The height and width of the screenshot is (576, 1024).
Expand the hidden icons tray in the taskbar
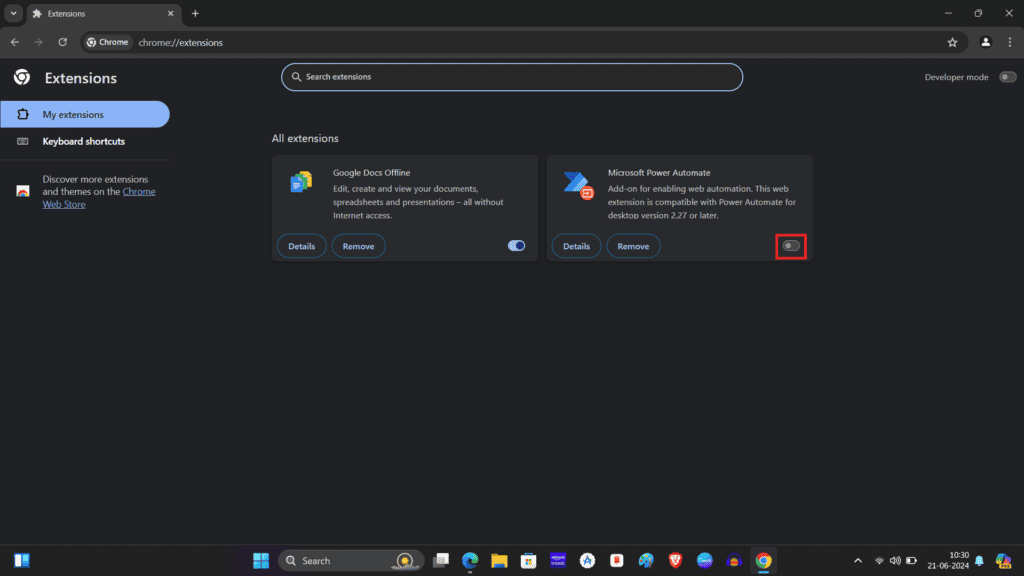[858, 560]
